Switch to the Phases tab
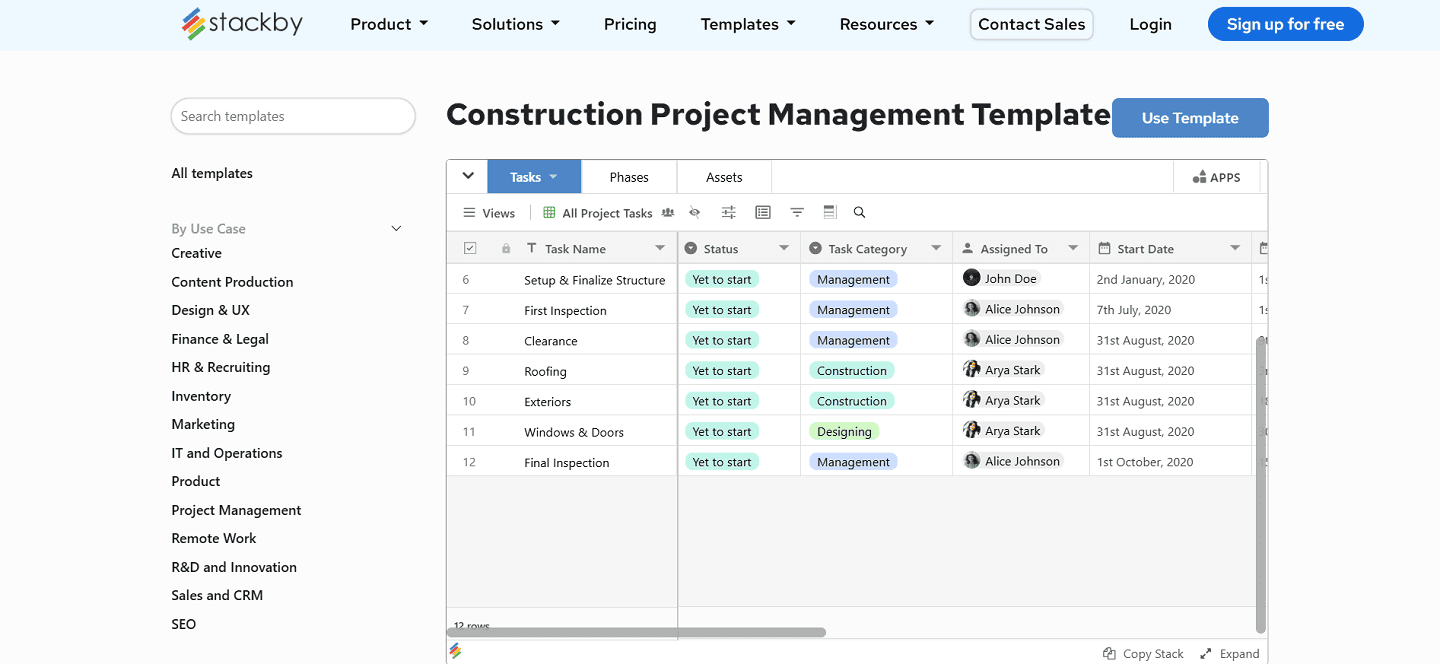The height and width of the screenshot is (664, 1440). point(628,176)
